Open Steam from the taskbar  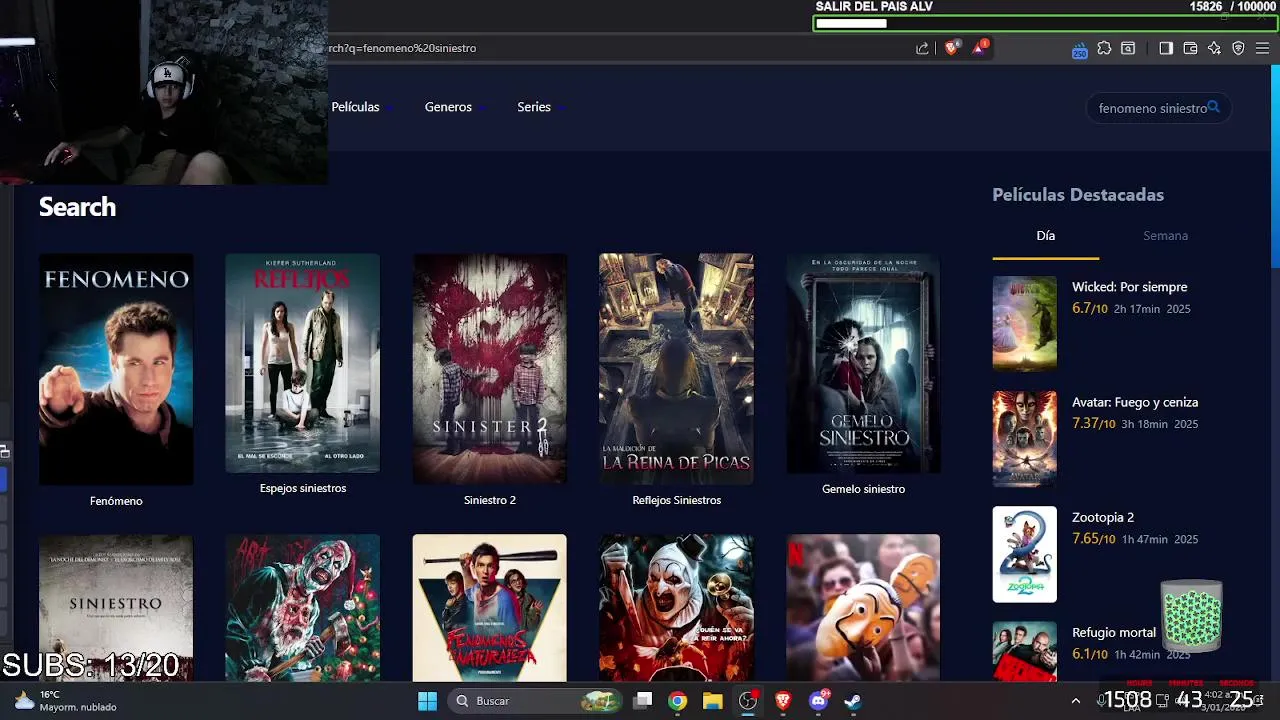[853, 701]
